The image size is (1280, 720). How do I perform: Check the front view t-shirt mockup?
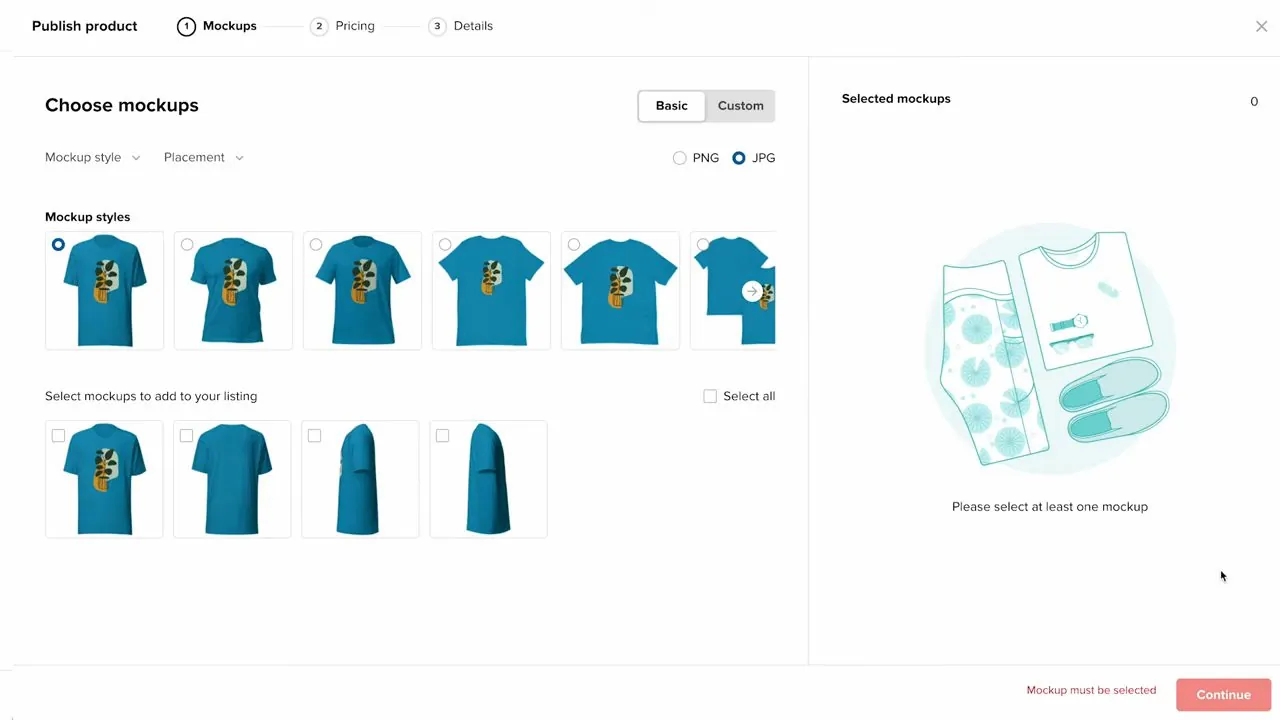click(x=58, y=435)
